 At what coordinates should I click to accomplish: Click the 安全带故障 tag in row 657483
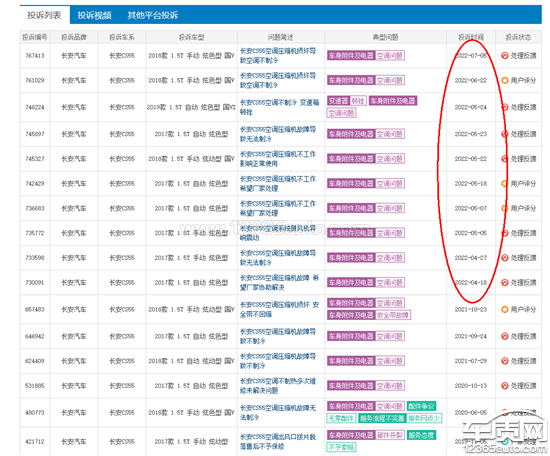coord(393,315)
